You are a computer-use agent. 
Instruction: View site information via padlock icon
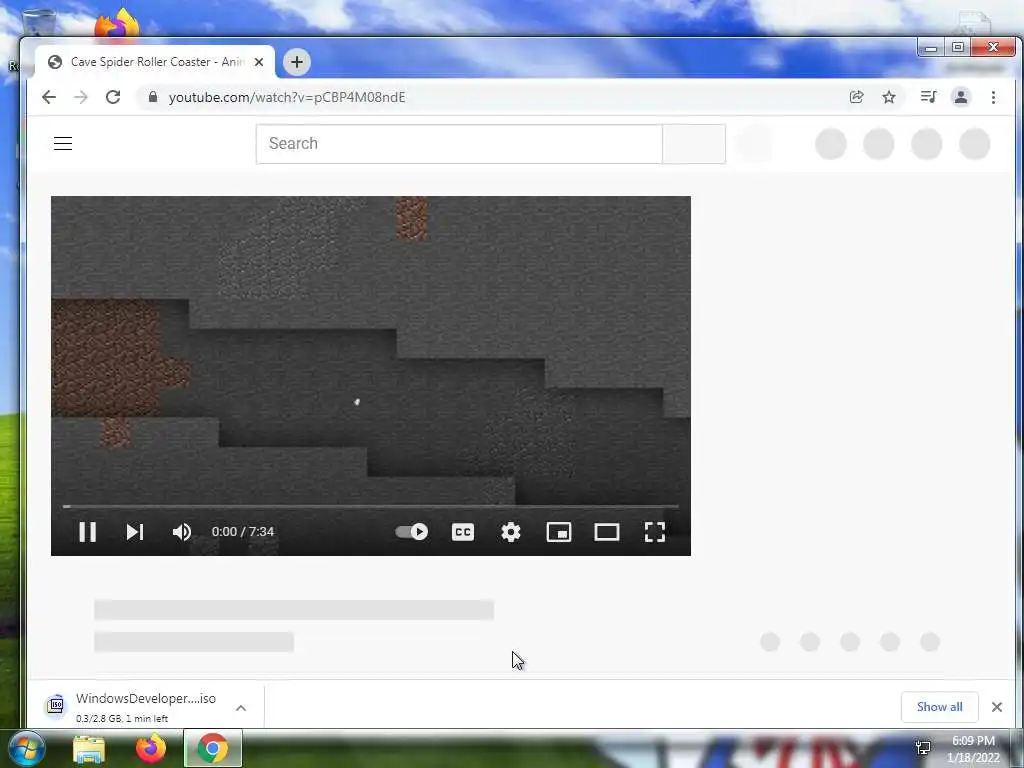[153, 97]
